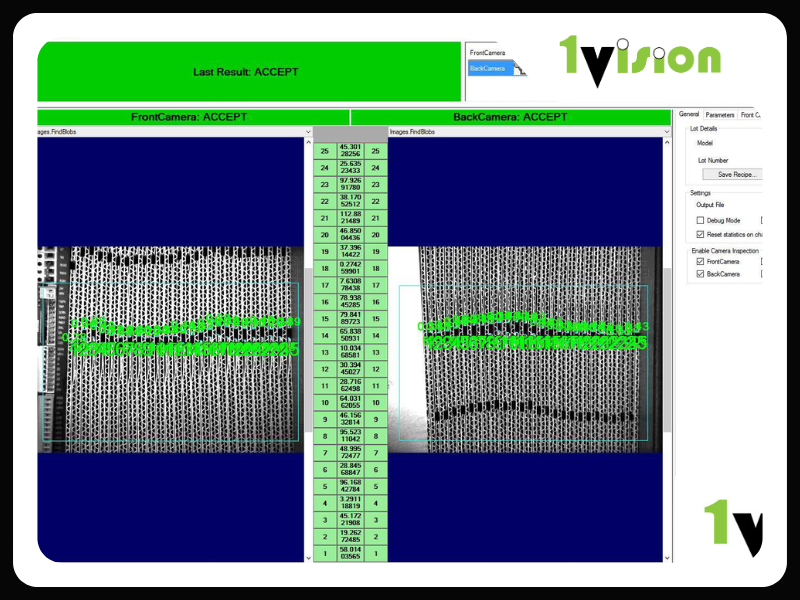This screenshot has width=800, height=600.
Task: Select BackCamera in the camera list
Action: tap(490, 68)
